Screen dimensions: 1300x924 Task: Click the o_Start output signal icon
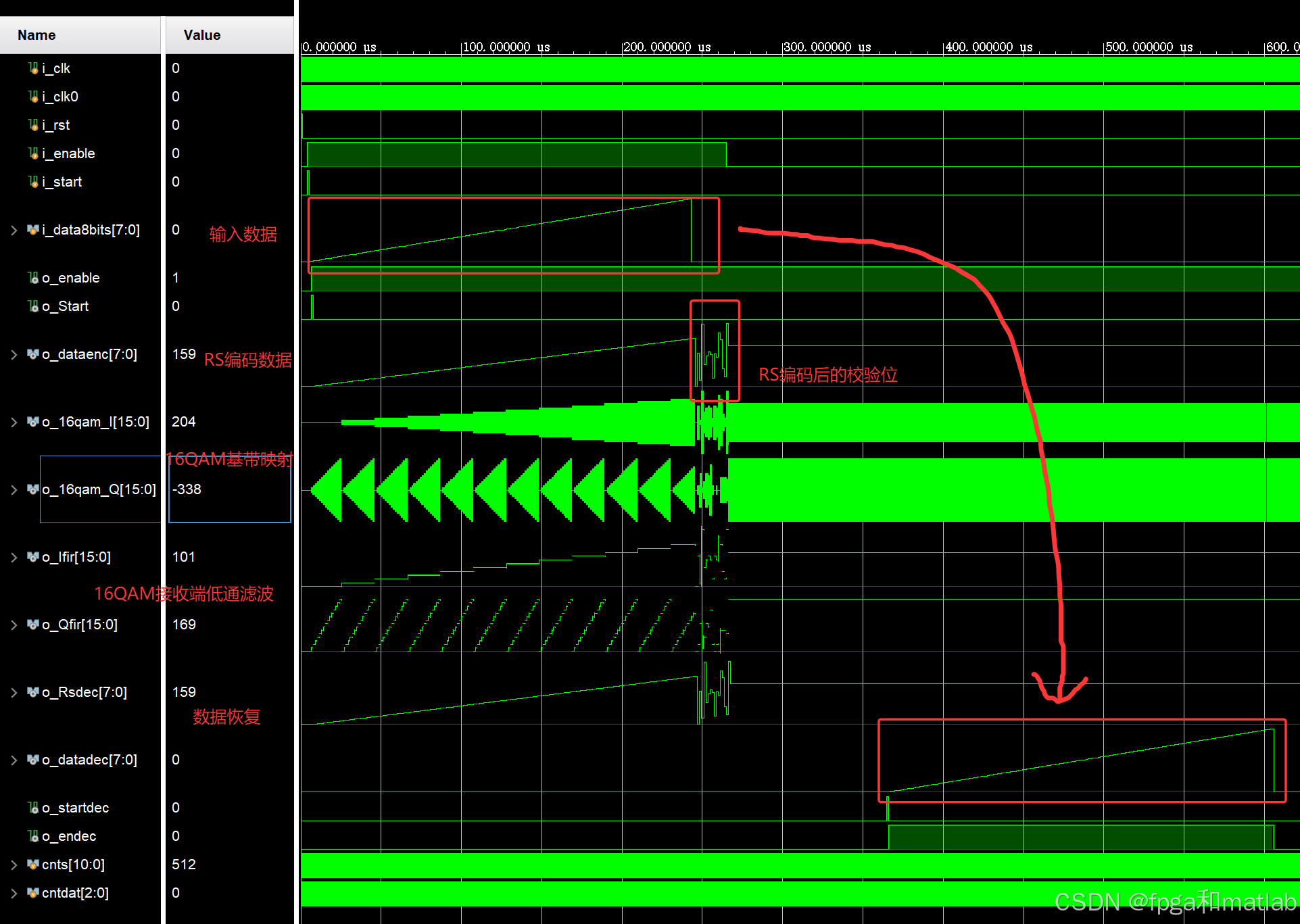tap(33, 306)
